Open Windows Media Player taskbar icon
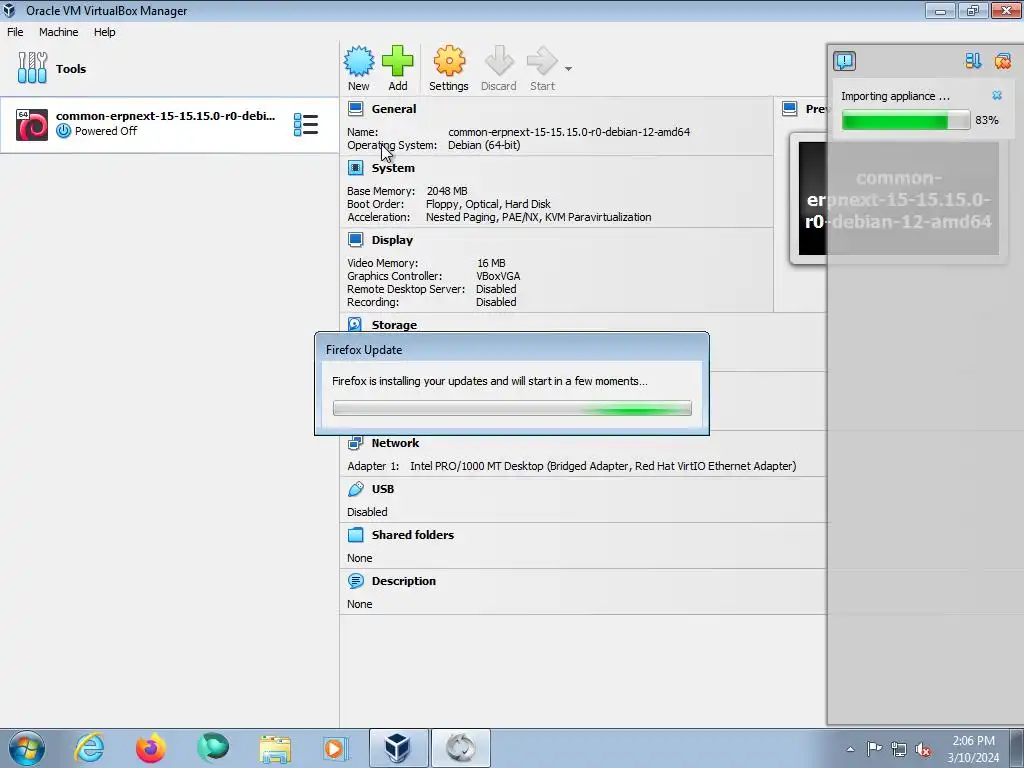Screen dimensions: 1024x768 click(x=336, y=748)
